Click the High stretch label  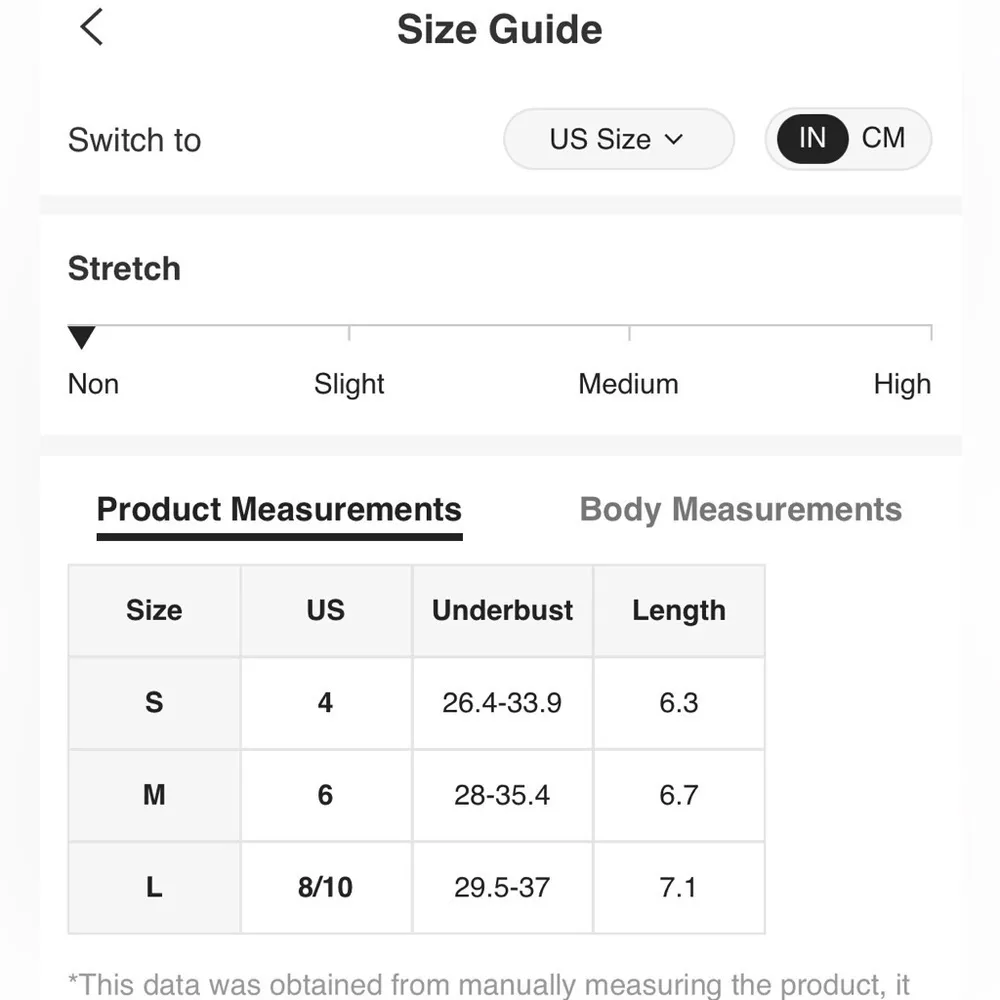(902, 384)
